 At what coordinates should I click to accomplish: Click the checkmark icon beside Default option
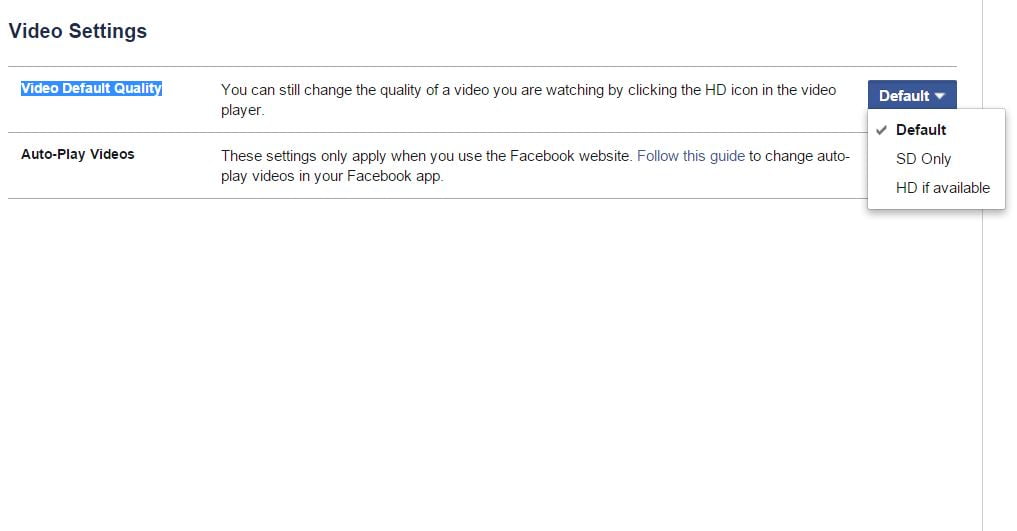(x=881, y=130)
